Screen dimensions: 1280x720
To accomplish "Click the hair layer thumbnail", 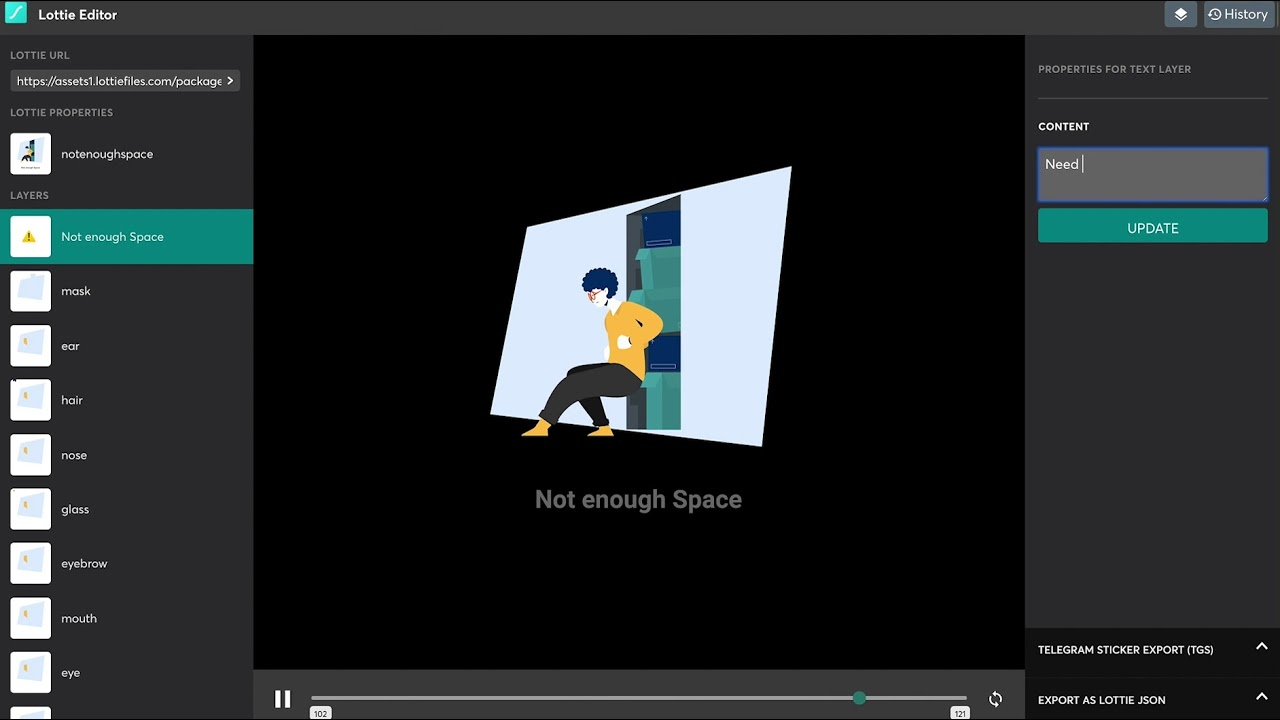I will 30,400.
